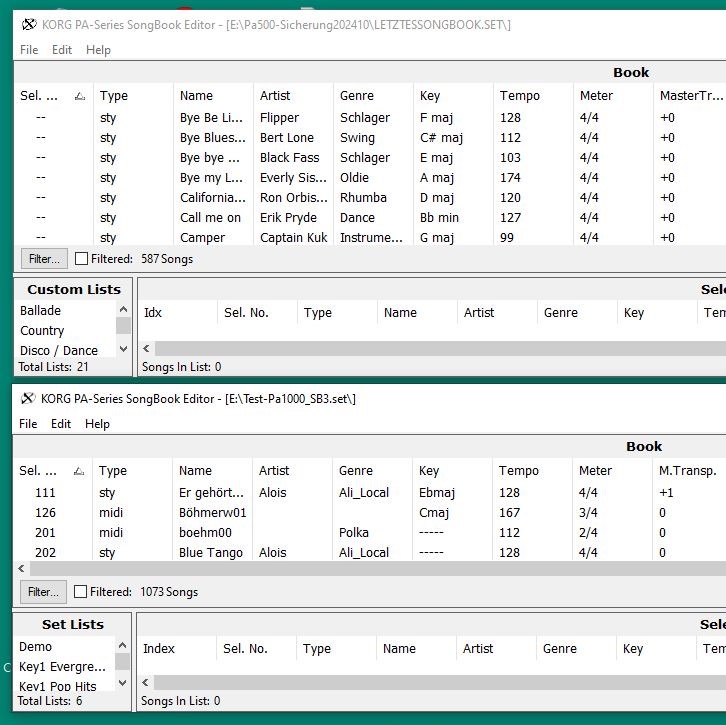Click Genre column header in upper Book table

tap(374, 96)
